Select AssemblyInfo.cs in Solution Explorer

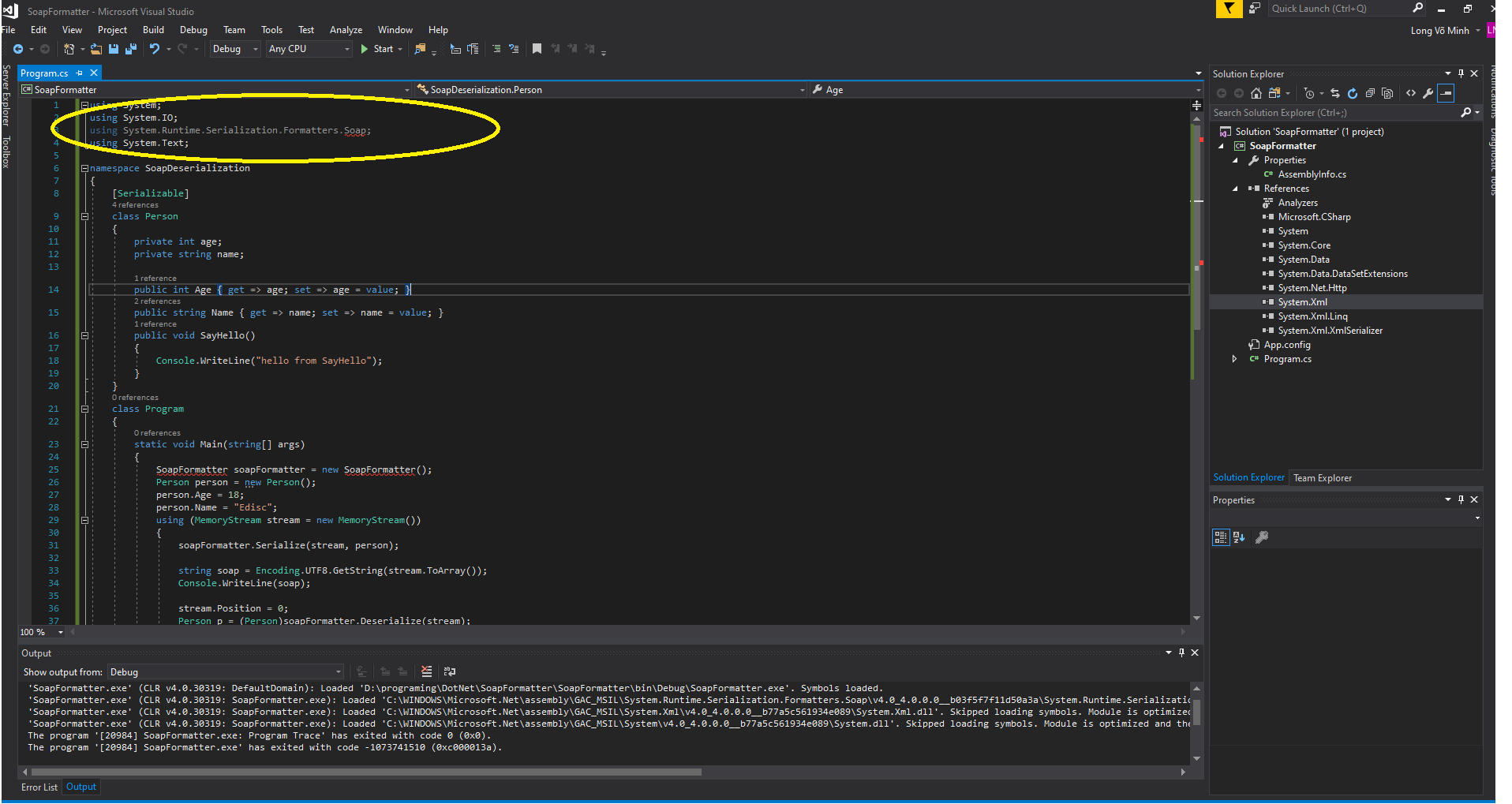pyautogui.click(x=1312, y=174)
